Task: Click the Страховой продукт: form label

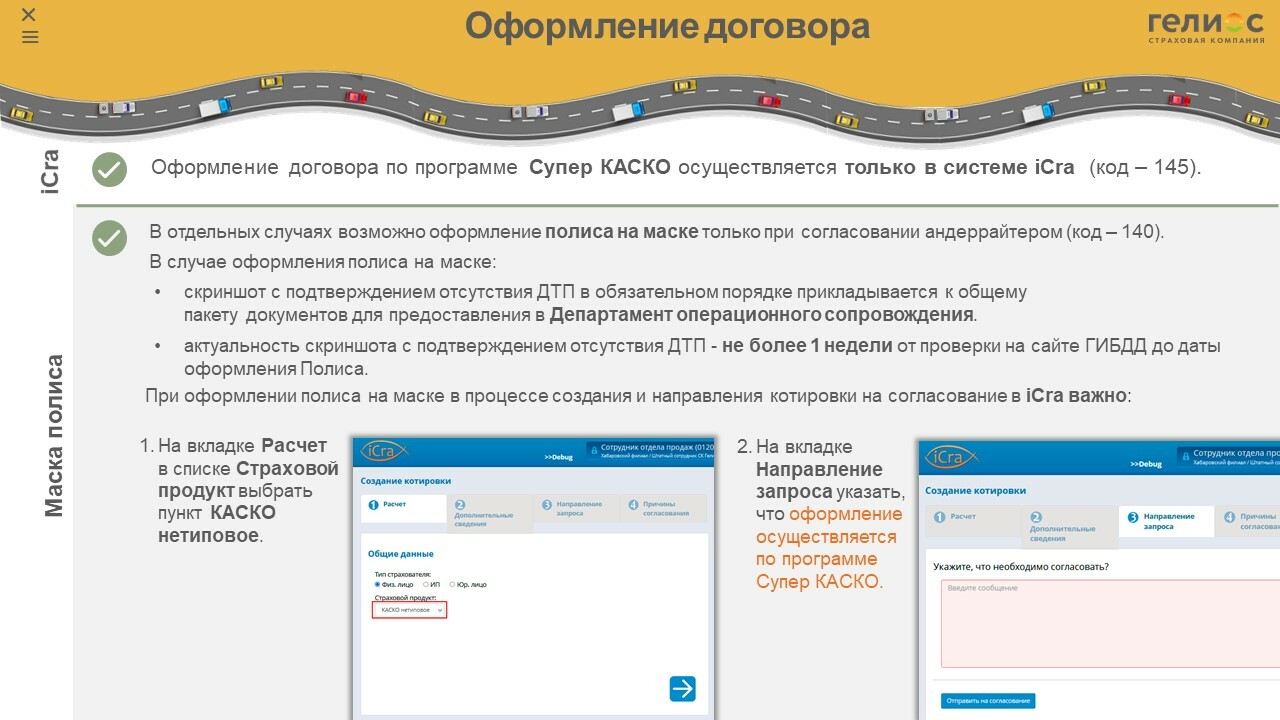Action: (405, 596)
